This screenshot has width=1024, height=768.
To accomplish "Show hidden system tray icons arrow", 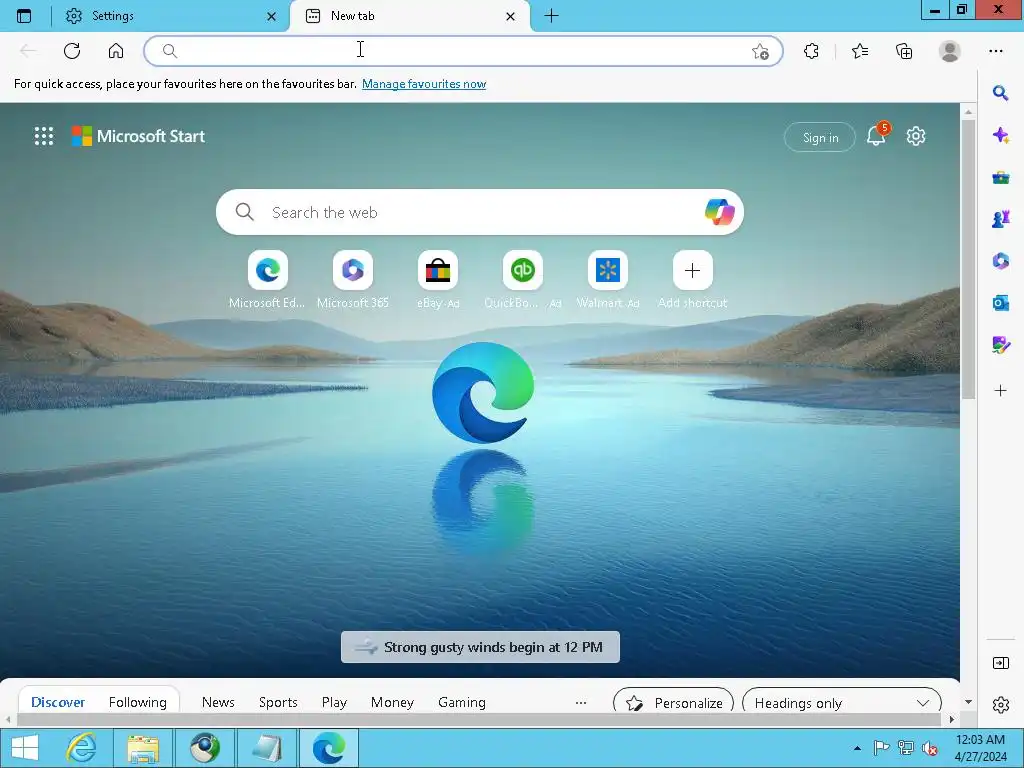I will pyautogui.click(x=857, y=748).
